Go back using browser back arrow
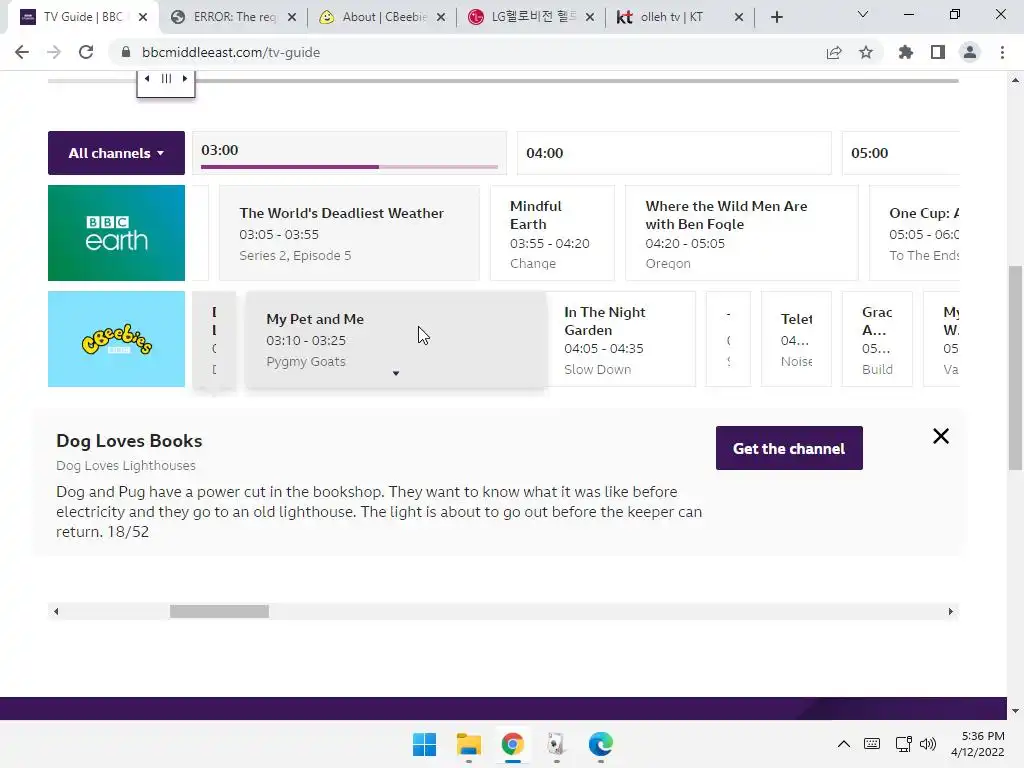 (22, 52)
